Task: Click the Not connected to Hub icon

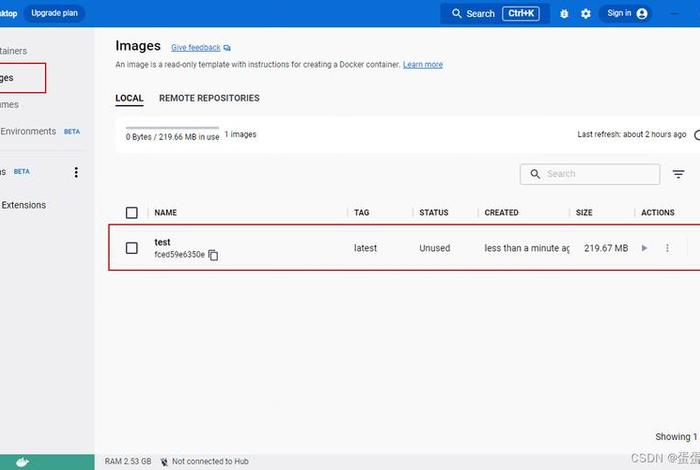Action: (164, 462)
